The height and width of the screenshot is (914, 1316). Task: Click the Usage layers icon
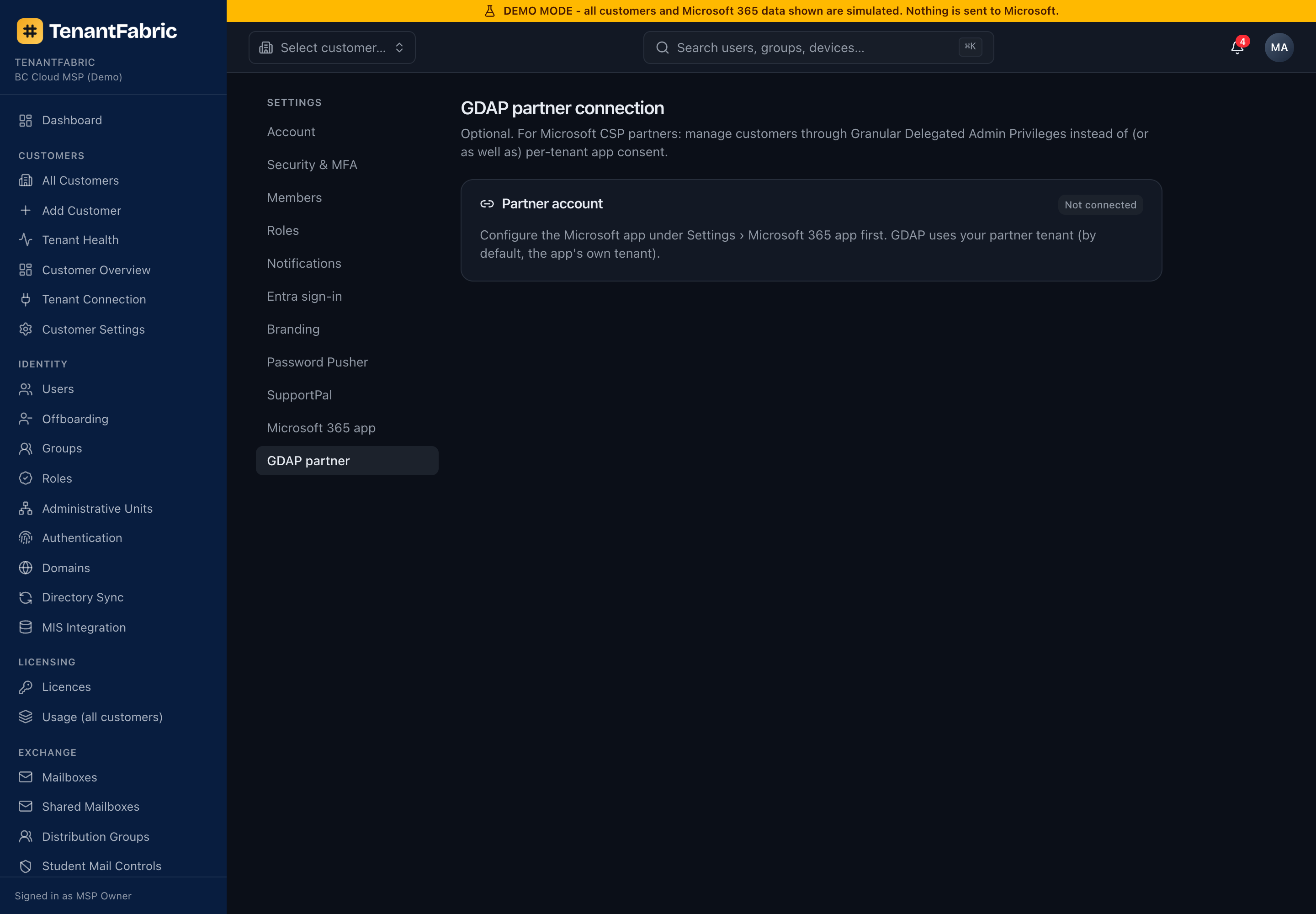25,717
